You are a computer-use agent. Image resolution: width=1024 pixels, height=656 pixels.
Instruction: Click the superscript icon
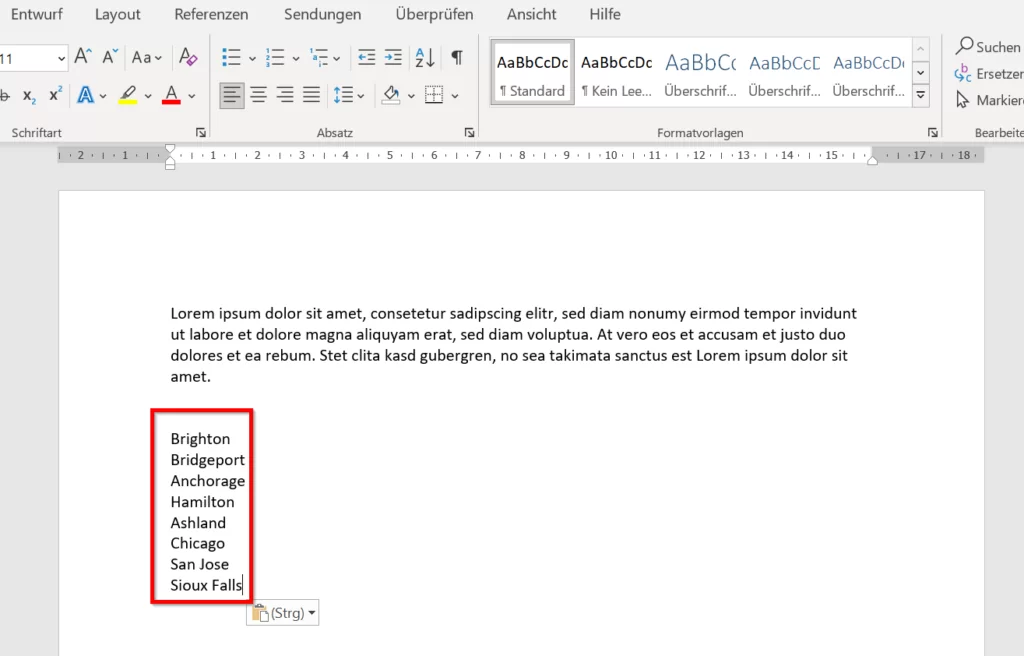point(55,95)
